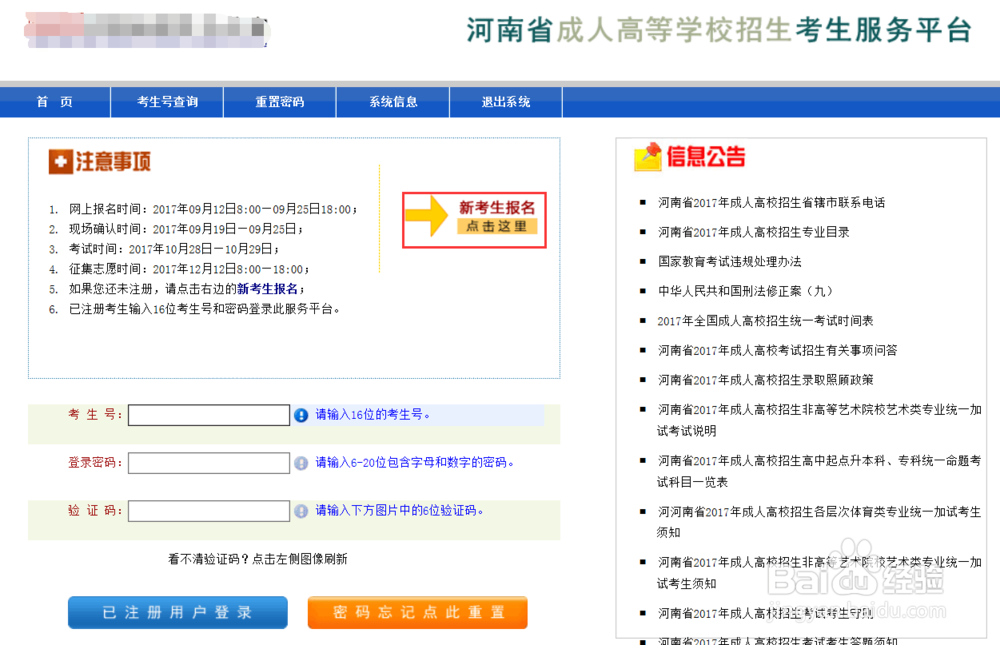Screen dimensions: 1000x645
Task: Click the 登录密码： field label
Action: pos(95,463)
